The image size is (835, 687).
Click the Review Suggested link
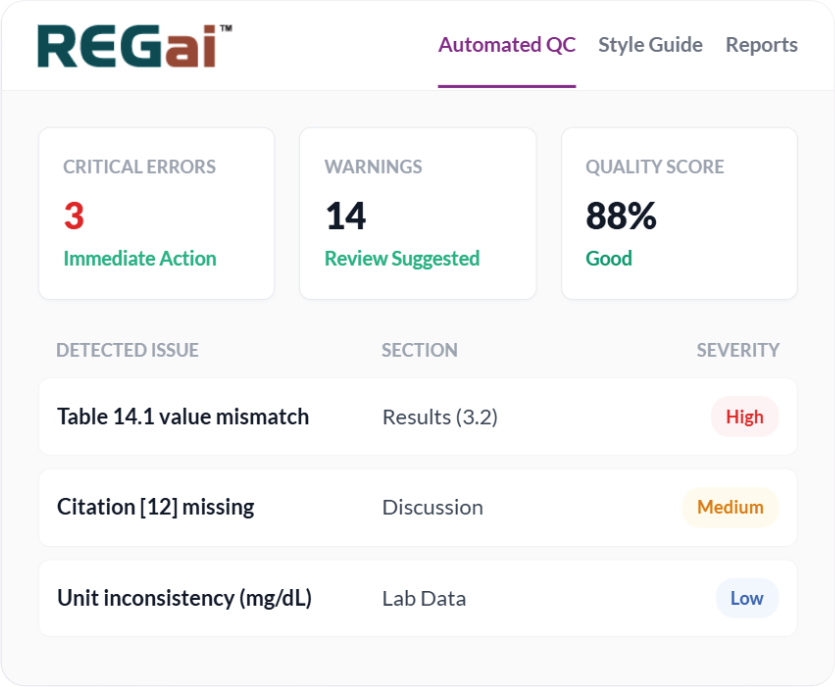(401, 258)
